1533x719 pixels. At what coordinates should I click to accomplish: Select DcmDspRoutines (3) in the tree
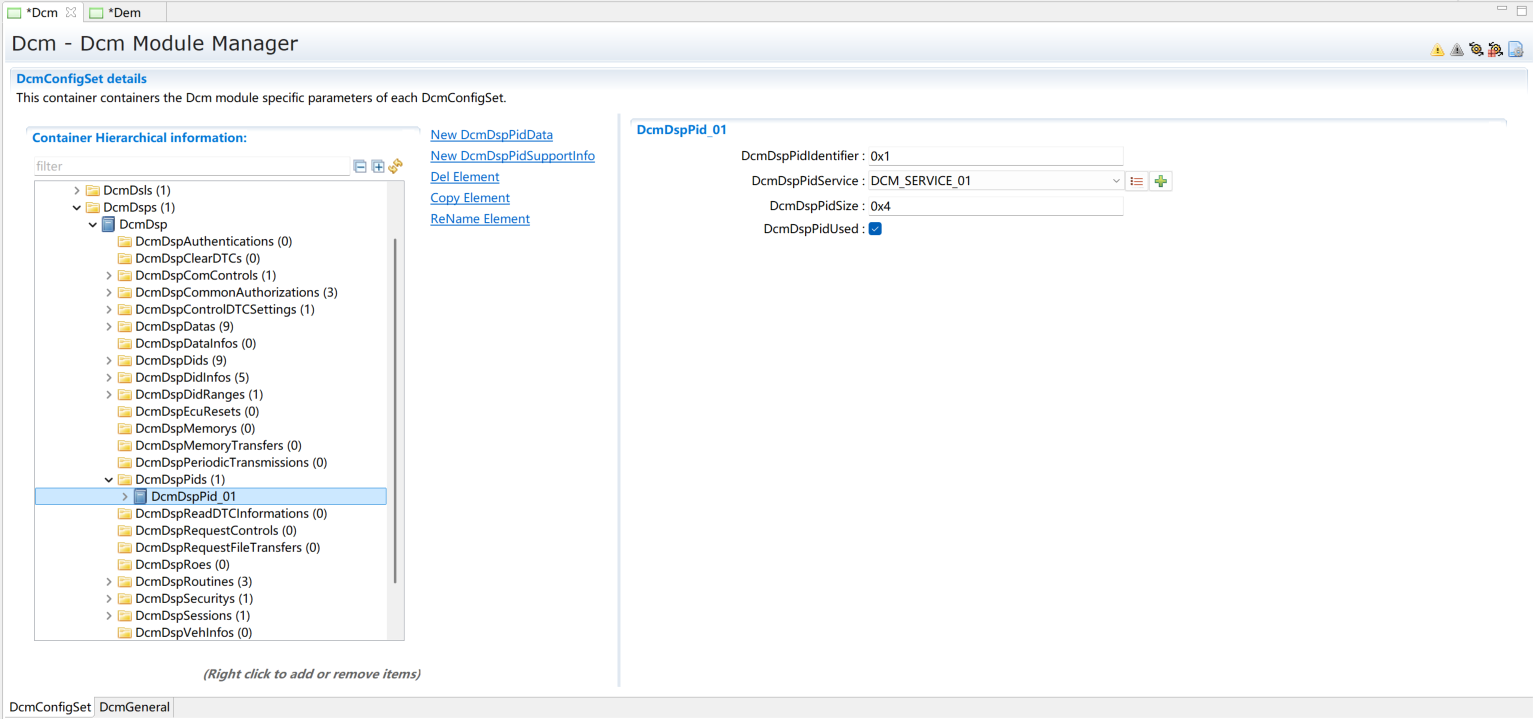click(x=193, y=582)
